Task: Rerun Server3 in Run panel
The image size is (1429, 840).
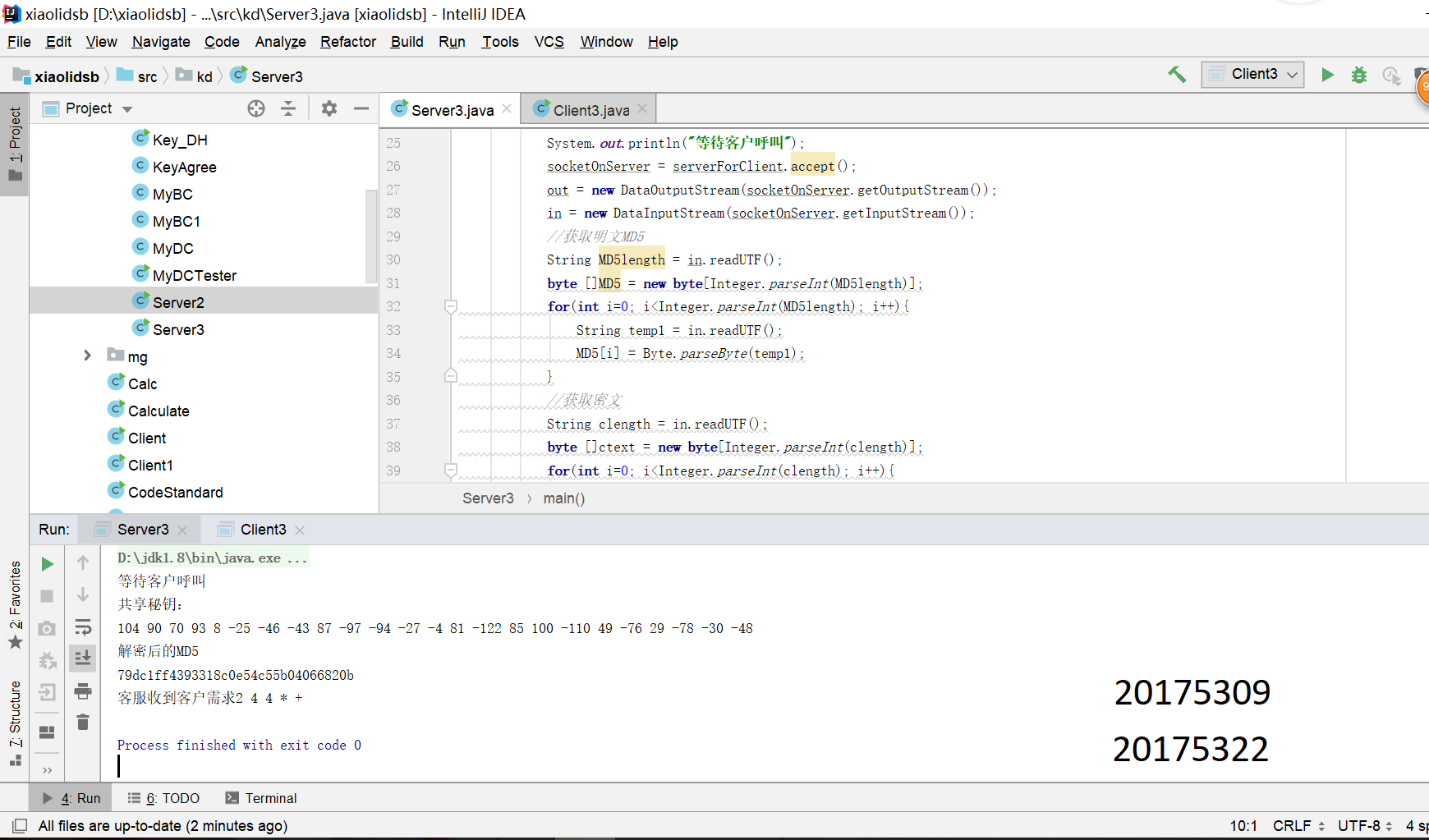Action: coord(47,564)
